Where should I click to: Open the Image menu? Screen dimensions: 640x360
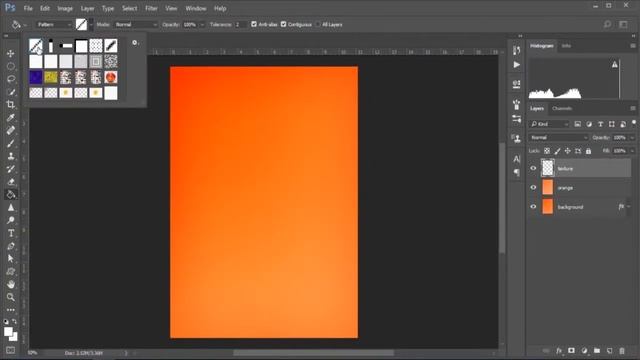(x=65, y=8)
